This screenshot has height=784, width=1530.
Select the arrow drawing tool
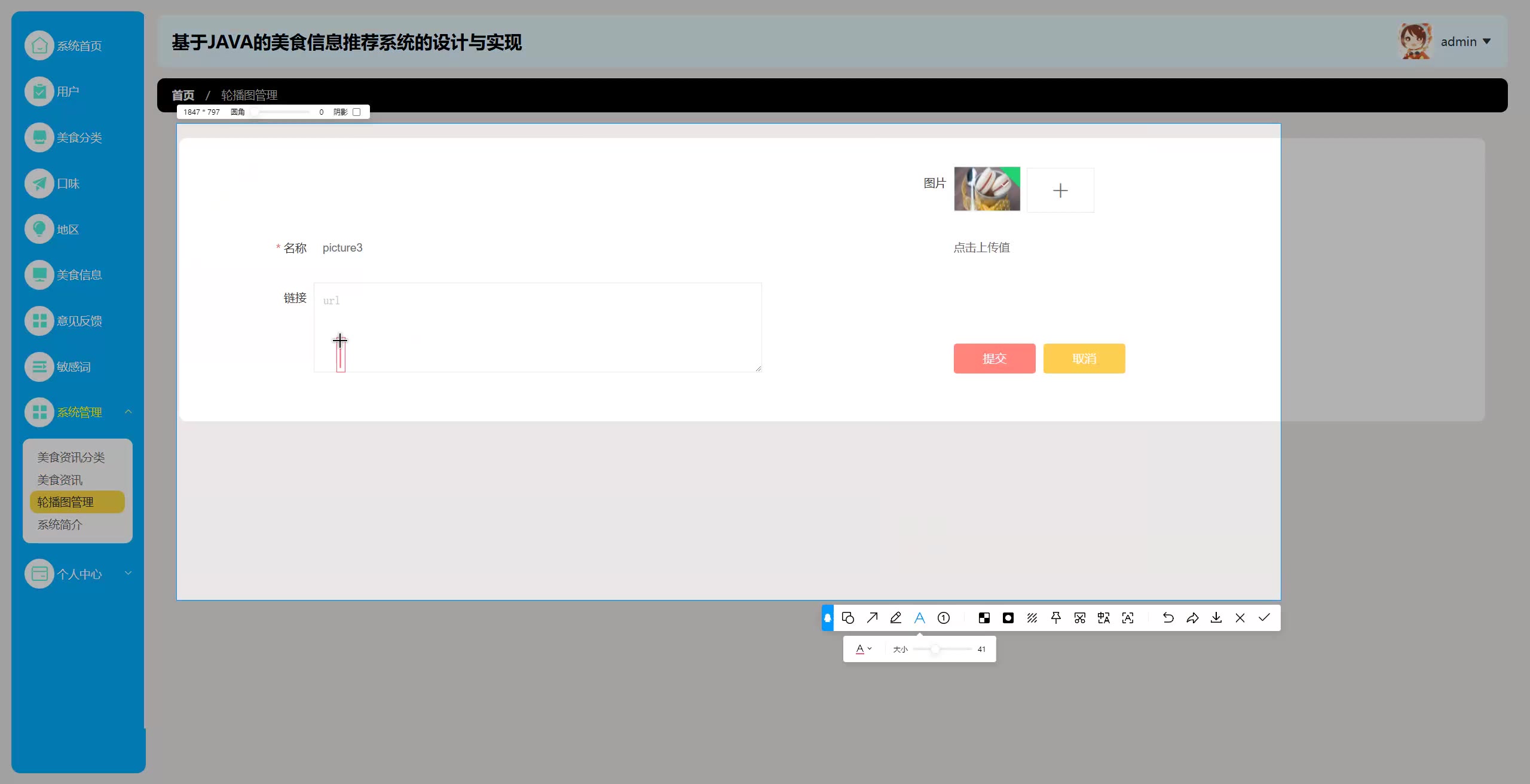[x=872, y=618]
